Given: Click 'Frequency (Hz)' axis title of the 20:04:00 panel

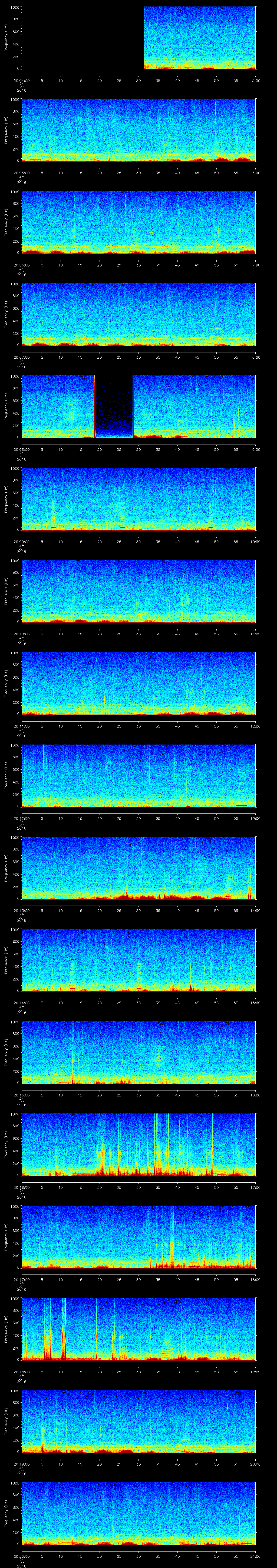Looking at the screenshot, I should click(6, 38).
